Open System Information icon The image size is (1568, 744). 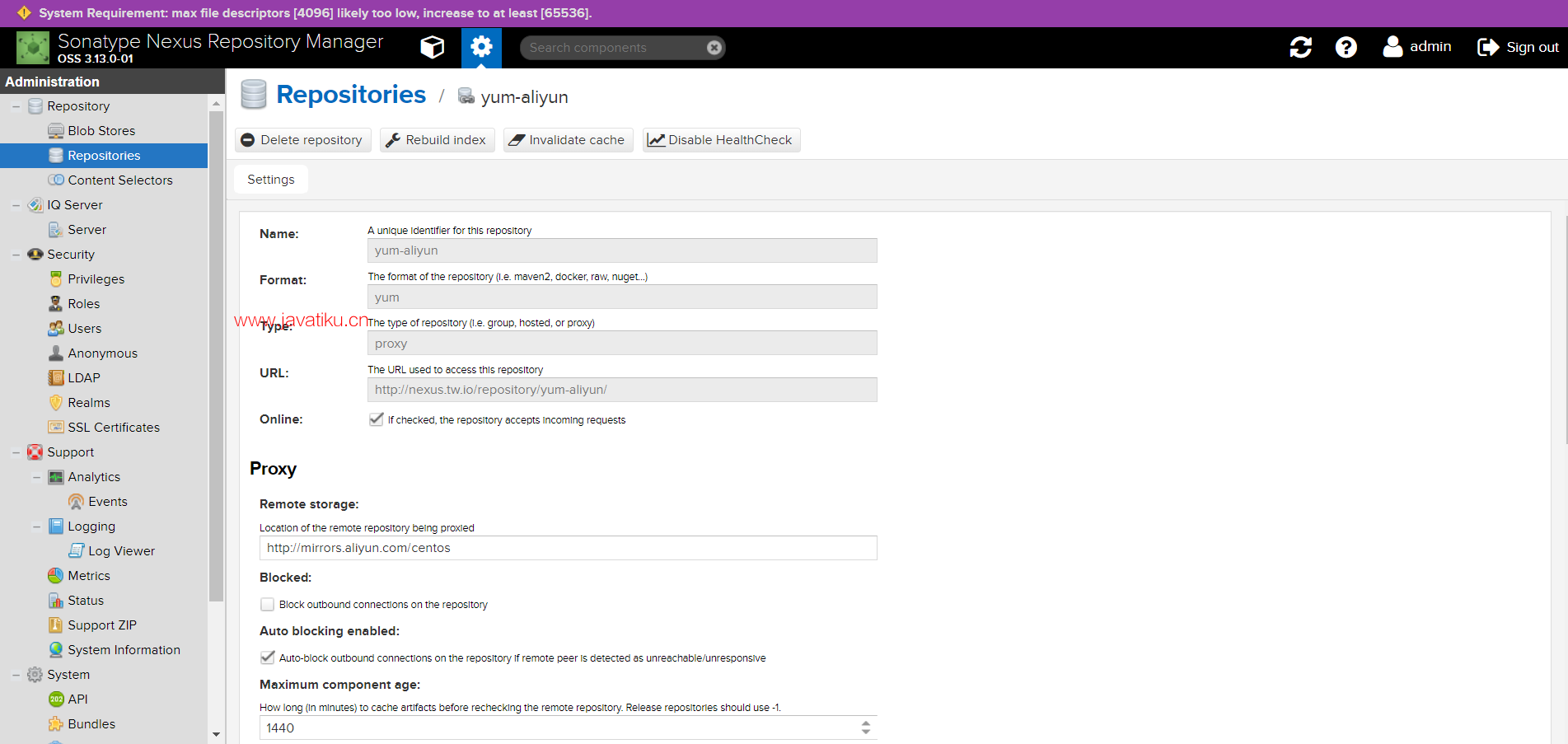point(56,650)
